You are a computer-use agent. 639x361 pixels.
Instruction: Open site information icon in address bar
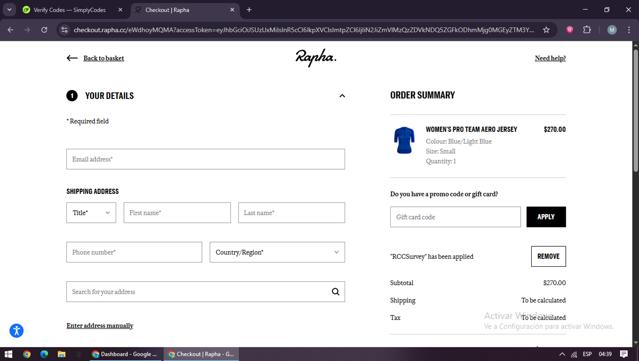(64, 30)
